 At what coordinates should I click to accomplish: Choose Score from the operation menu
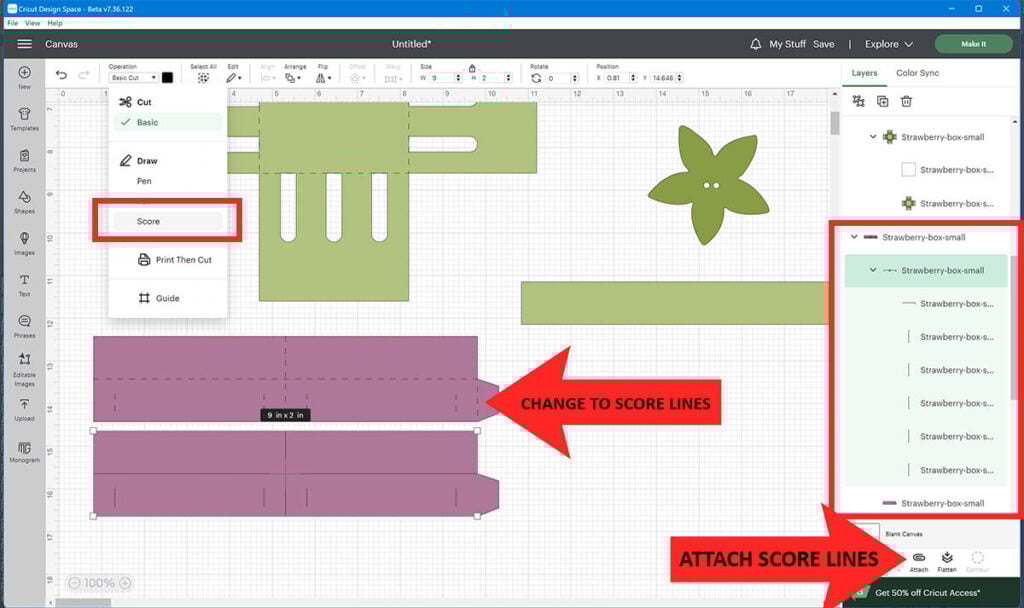(x=148, y=221)
